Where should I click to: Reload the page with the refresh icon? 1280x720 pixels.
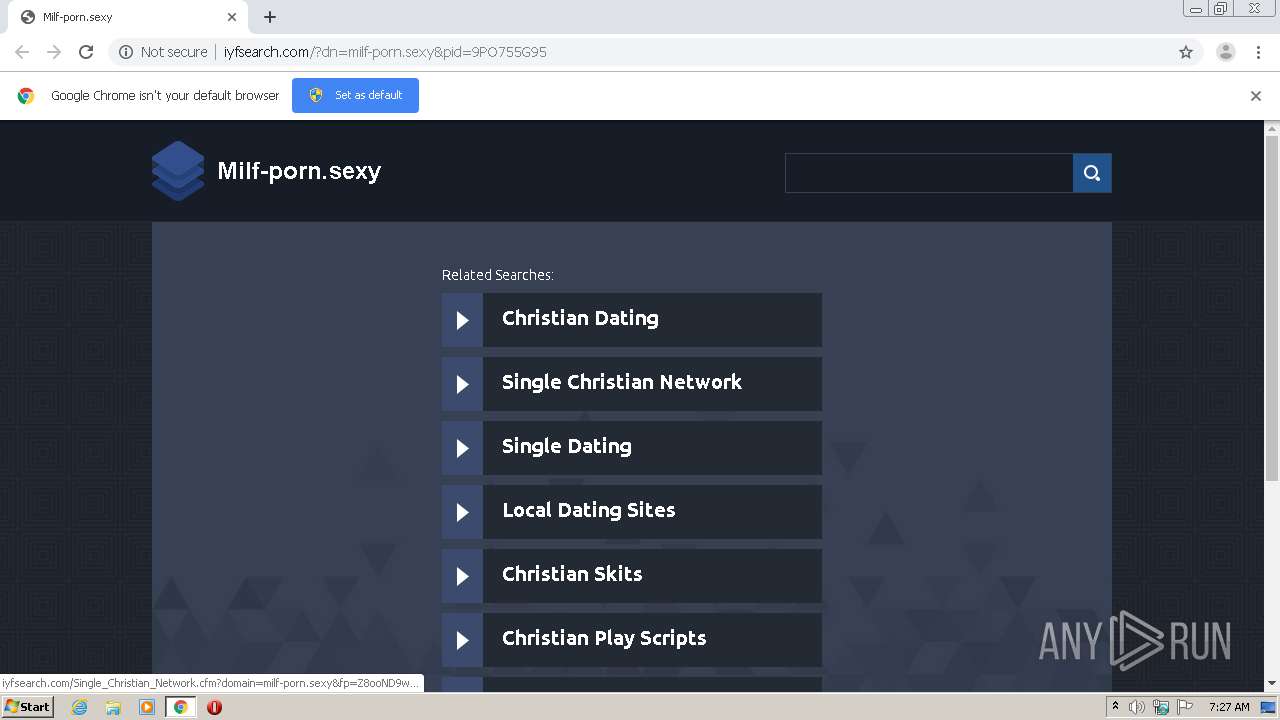(x=86, y=52)
